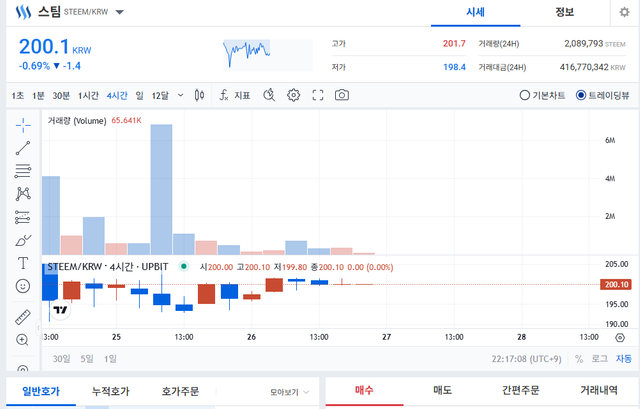The width and height of the screenshot is (640, 409).
Task: Set interval to 1분
Action: [38, 96]
